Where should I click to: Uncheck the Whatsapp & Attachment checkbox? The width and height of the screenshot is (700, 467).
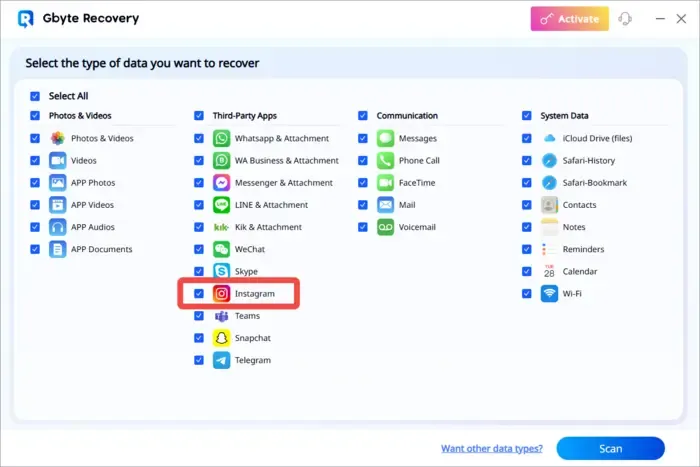(199, 138)
